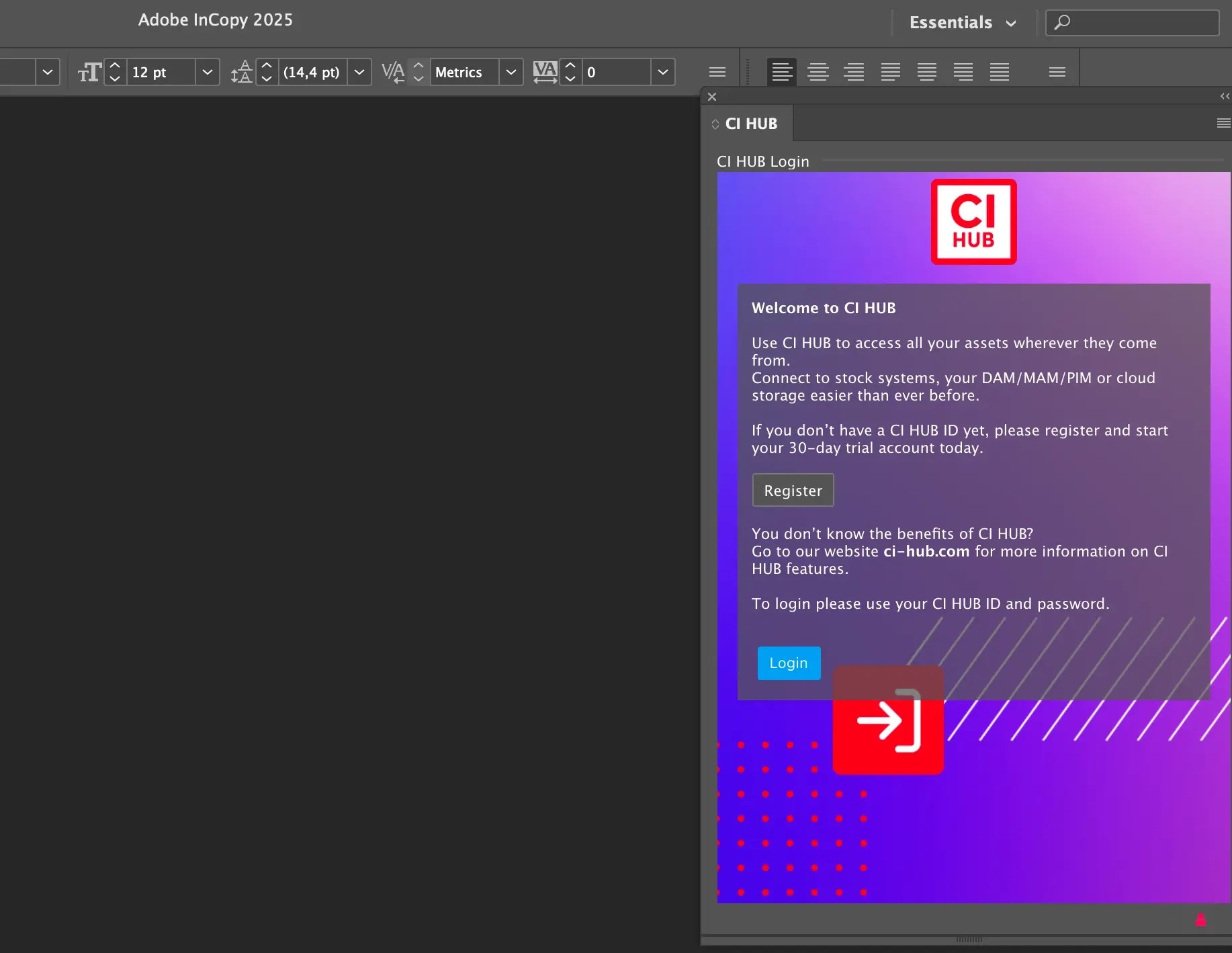1232x953 pixels.
Task: Step the kerning value
Action: (x=419, y=72)
